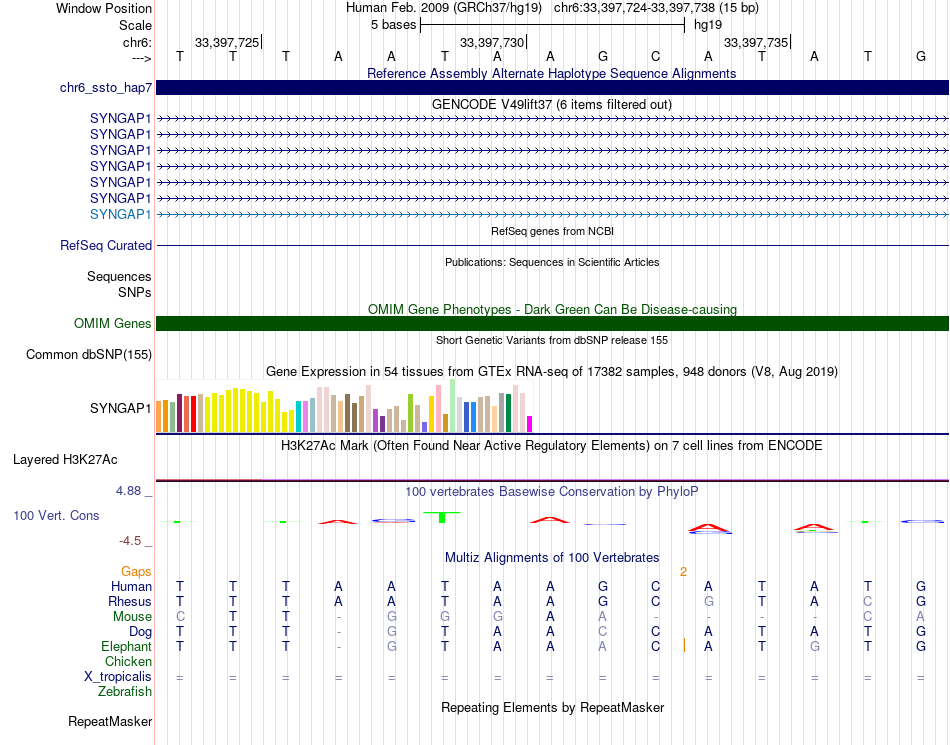Viewport: 950px width, 745px height.
Task: Click the 'RepeatMasker' track label
Action: (110, 721)
